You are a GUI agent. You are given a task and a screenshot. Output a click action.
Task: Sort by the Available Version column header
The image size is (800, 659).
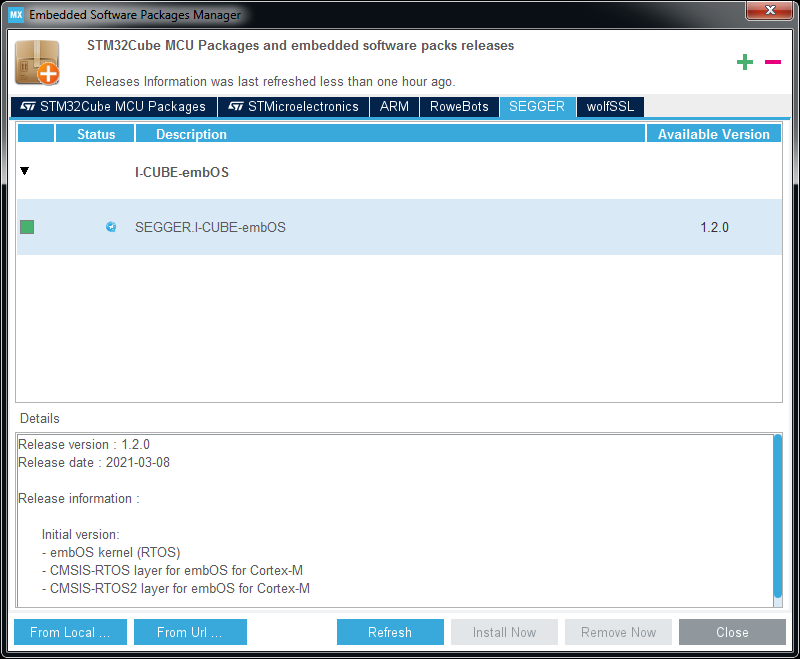click(x=713, y=133)
